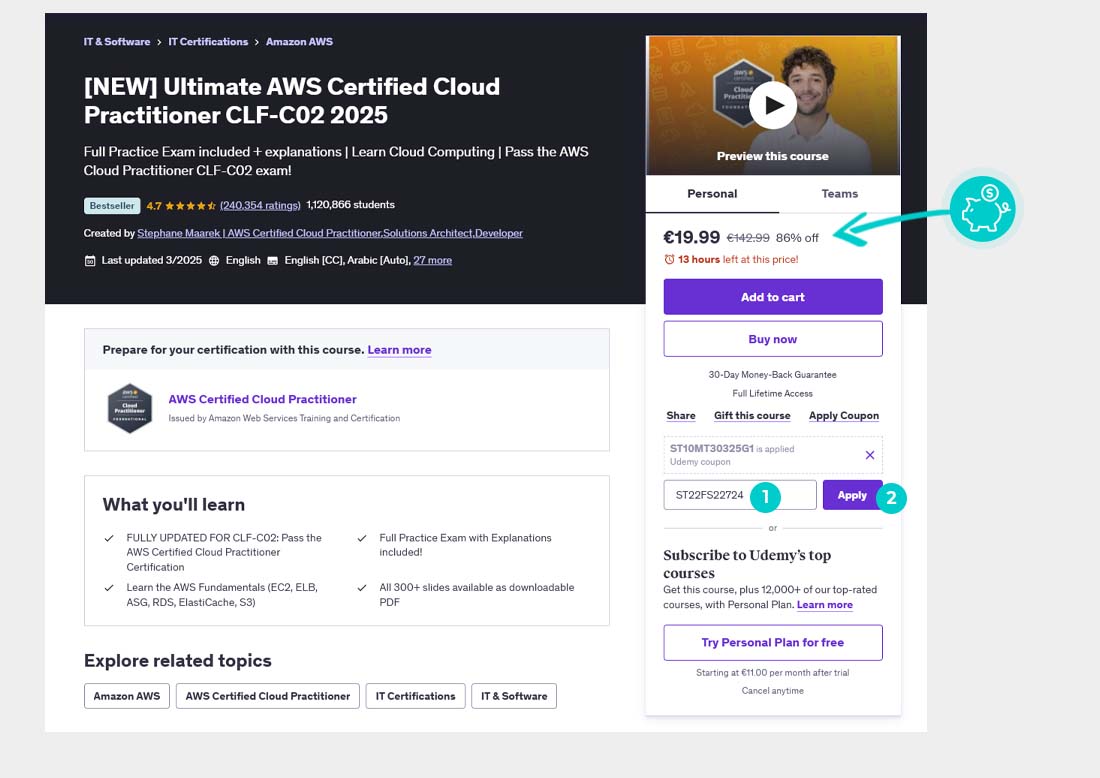Click the star rating icons
This screenshot has height=778, width=1100.
point(190,206)
